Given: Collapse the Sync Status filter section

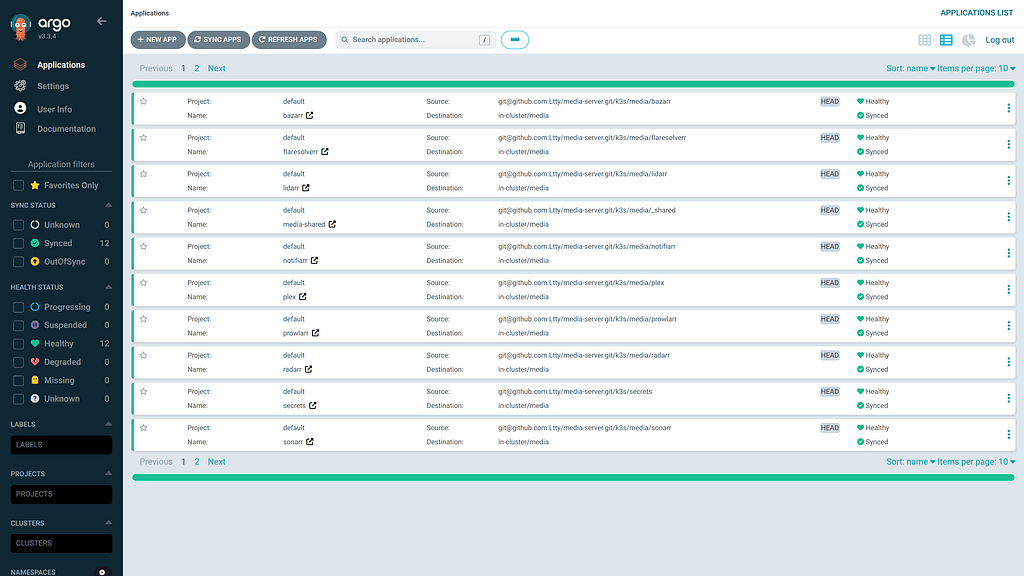Looking at the screenshot, I should pyautogui.click(x=108, y=205).
